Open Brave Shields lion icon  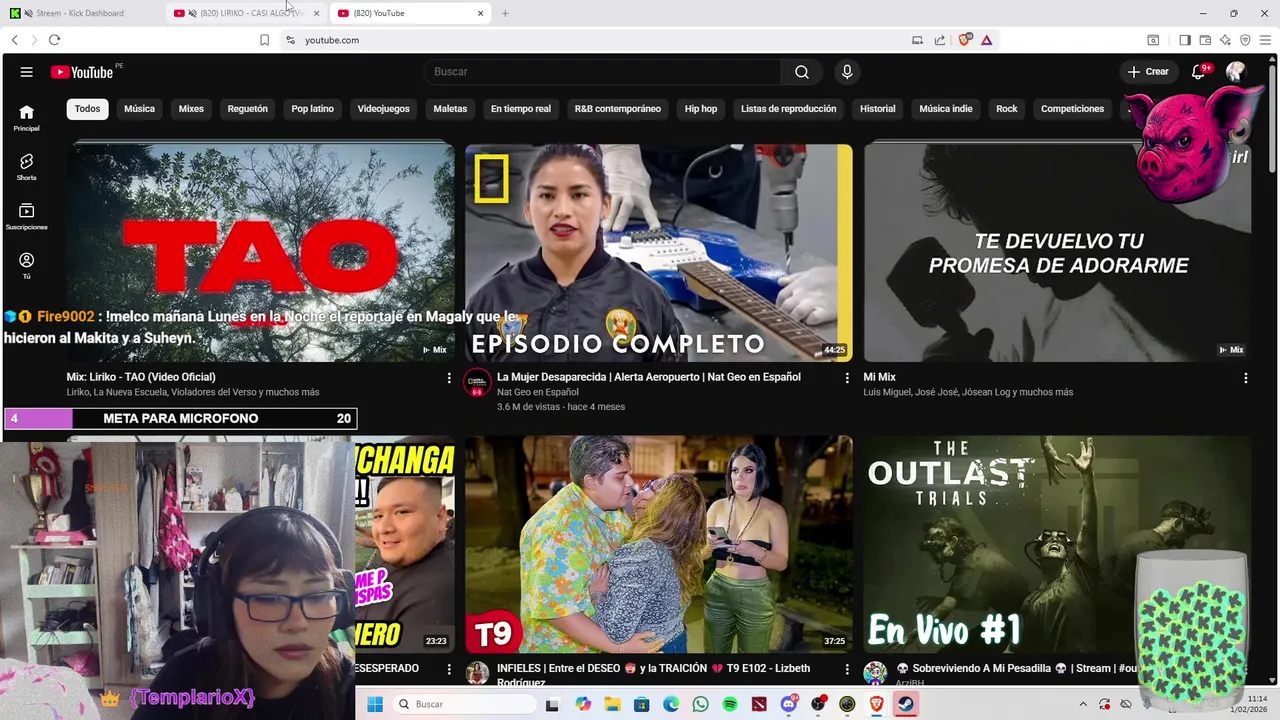tap(965, 40)
